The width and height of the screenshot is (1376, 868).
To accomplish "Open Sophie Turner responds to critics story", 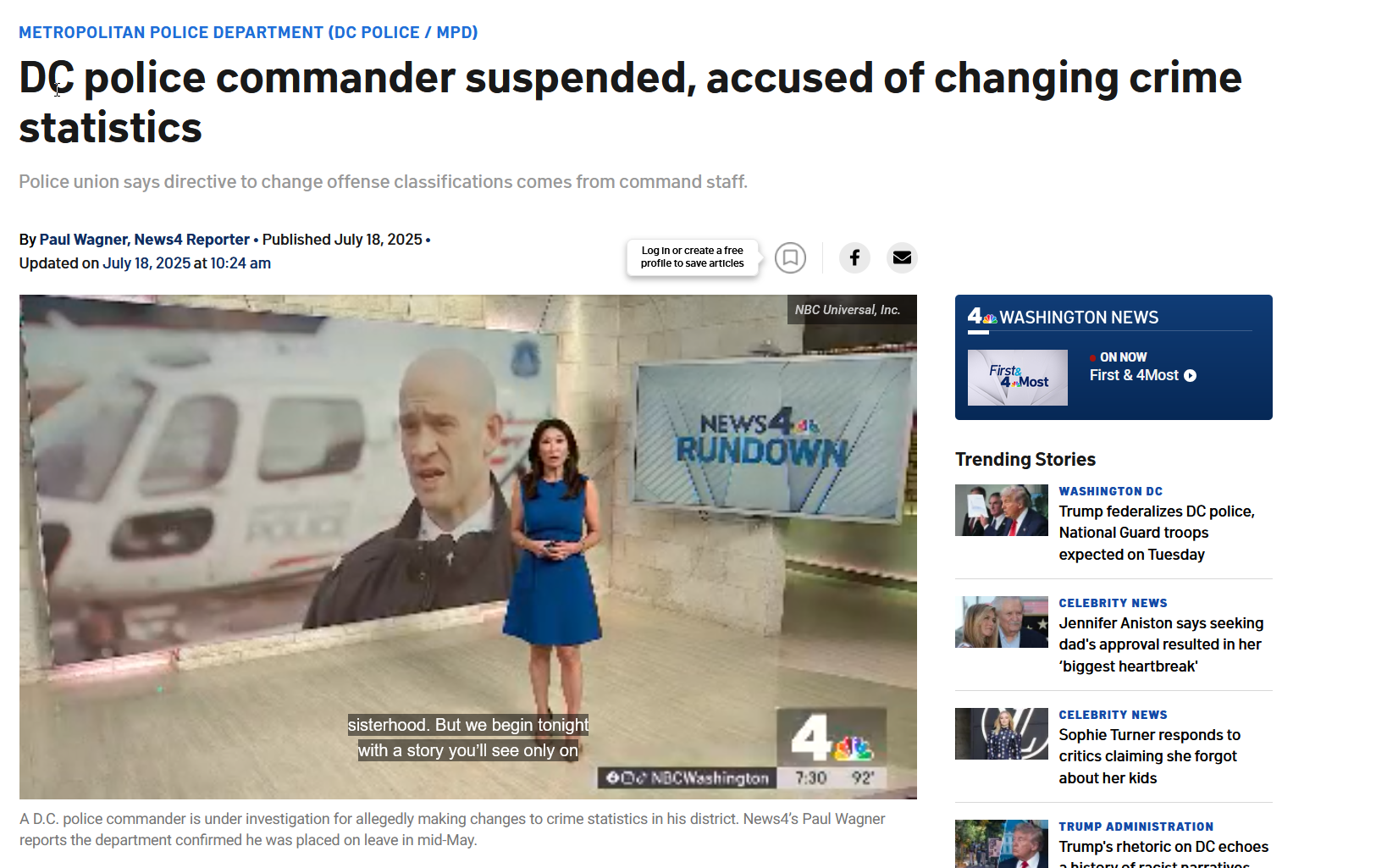I will (x=1149, y=756).
